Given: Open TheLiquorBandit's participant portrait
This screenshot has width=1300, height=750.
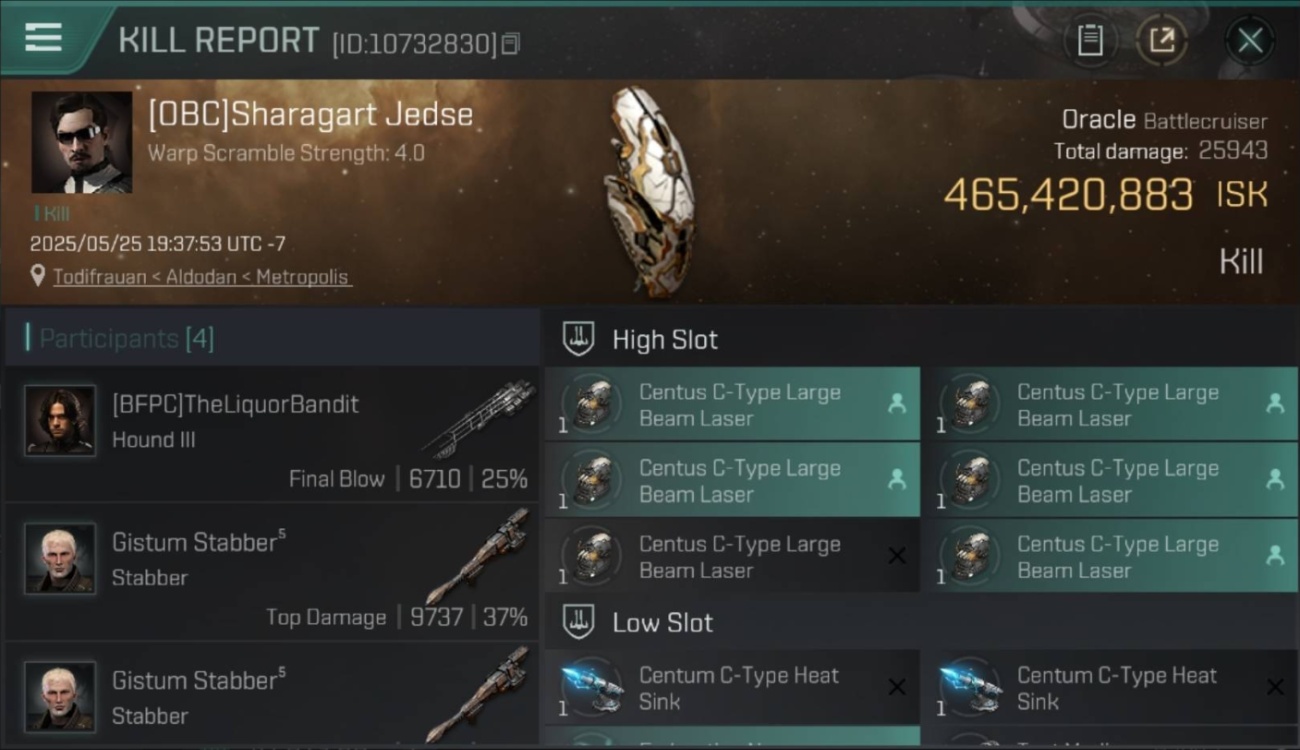Looking at the screenshot, I should [60, 420].
